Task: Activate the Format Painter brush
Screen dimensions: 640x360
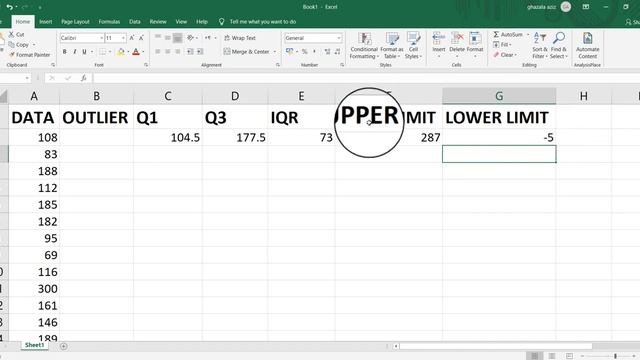Action: pos(29,55)
